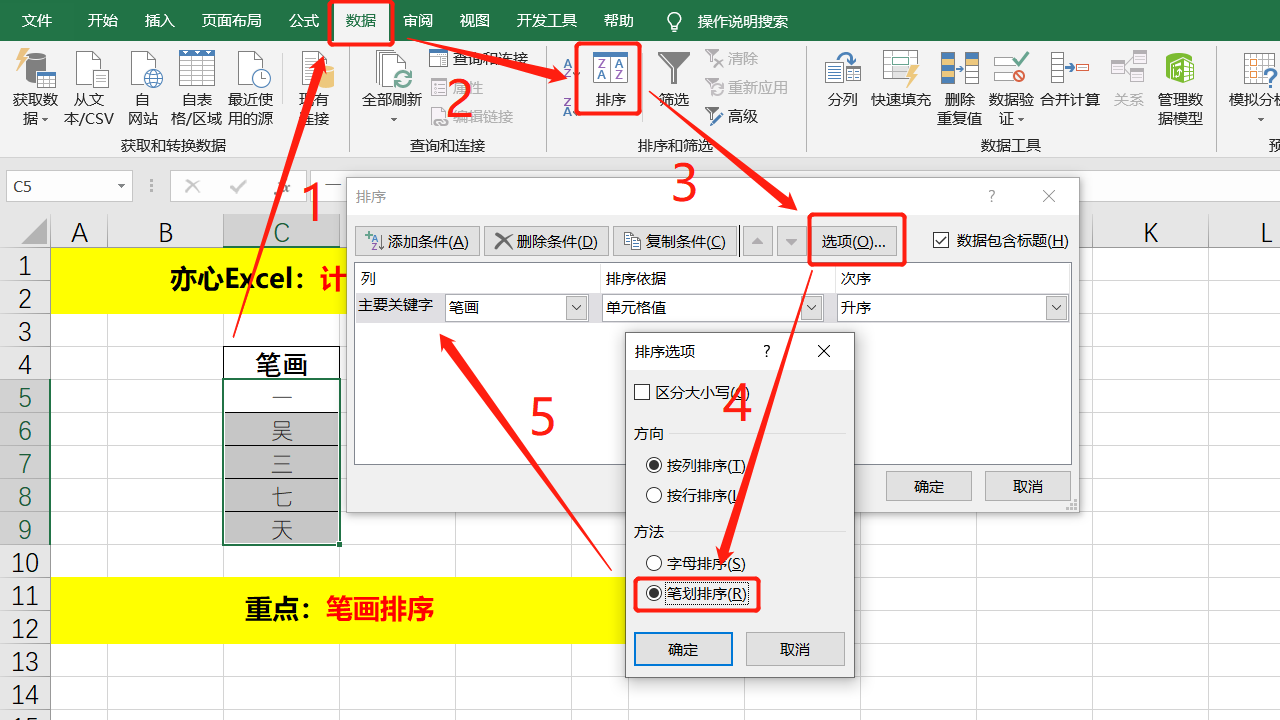Select column K header
The image size is (1280, 720).
pos(1150,233)
